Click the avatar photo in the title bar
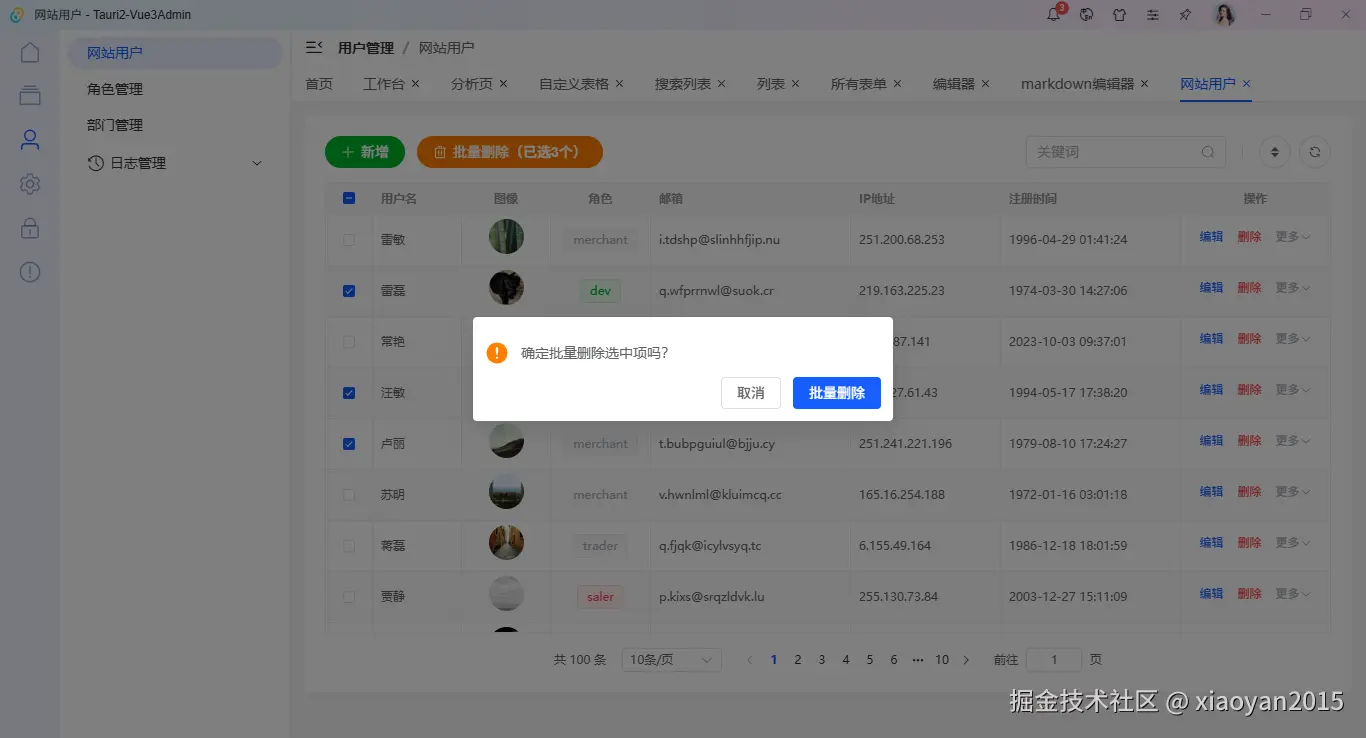Screen dimensions: 1366x738 (x=1224, y=14)
